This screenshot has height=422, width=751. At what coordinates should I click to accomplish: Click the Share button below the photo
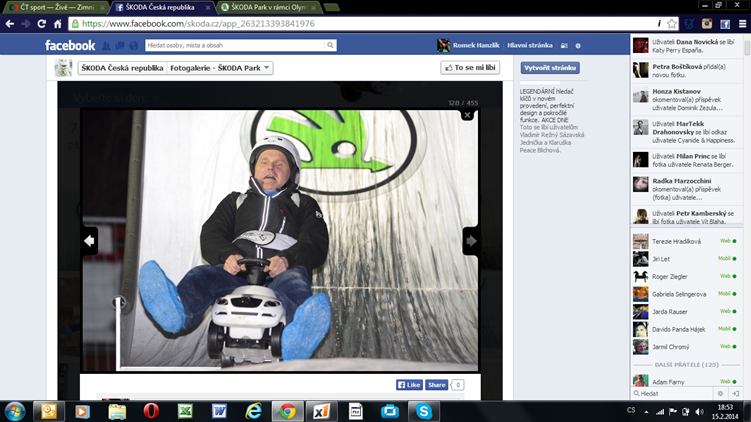tap(437, 385)
